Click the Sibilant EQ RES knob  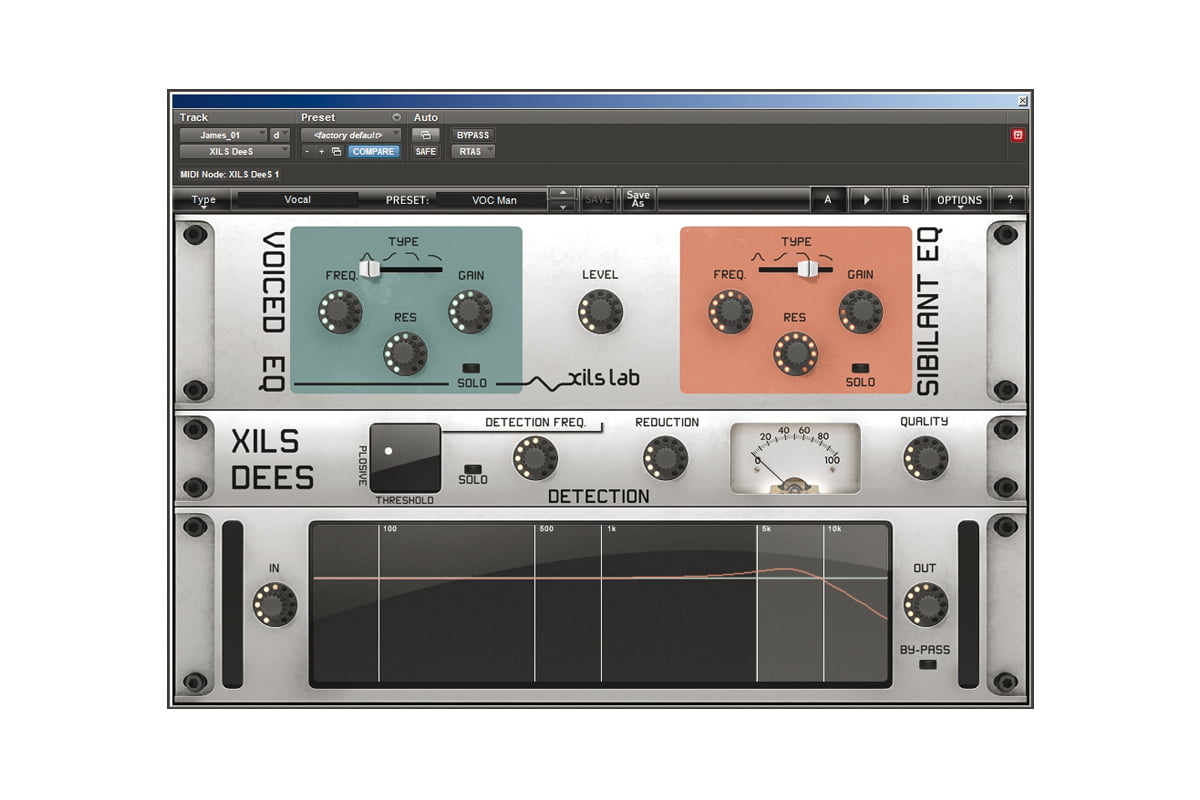pos(795,353)
